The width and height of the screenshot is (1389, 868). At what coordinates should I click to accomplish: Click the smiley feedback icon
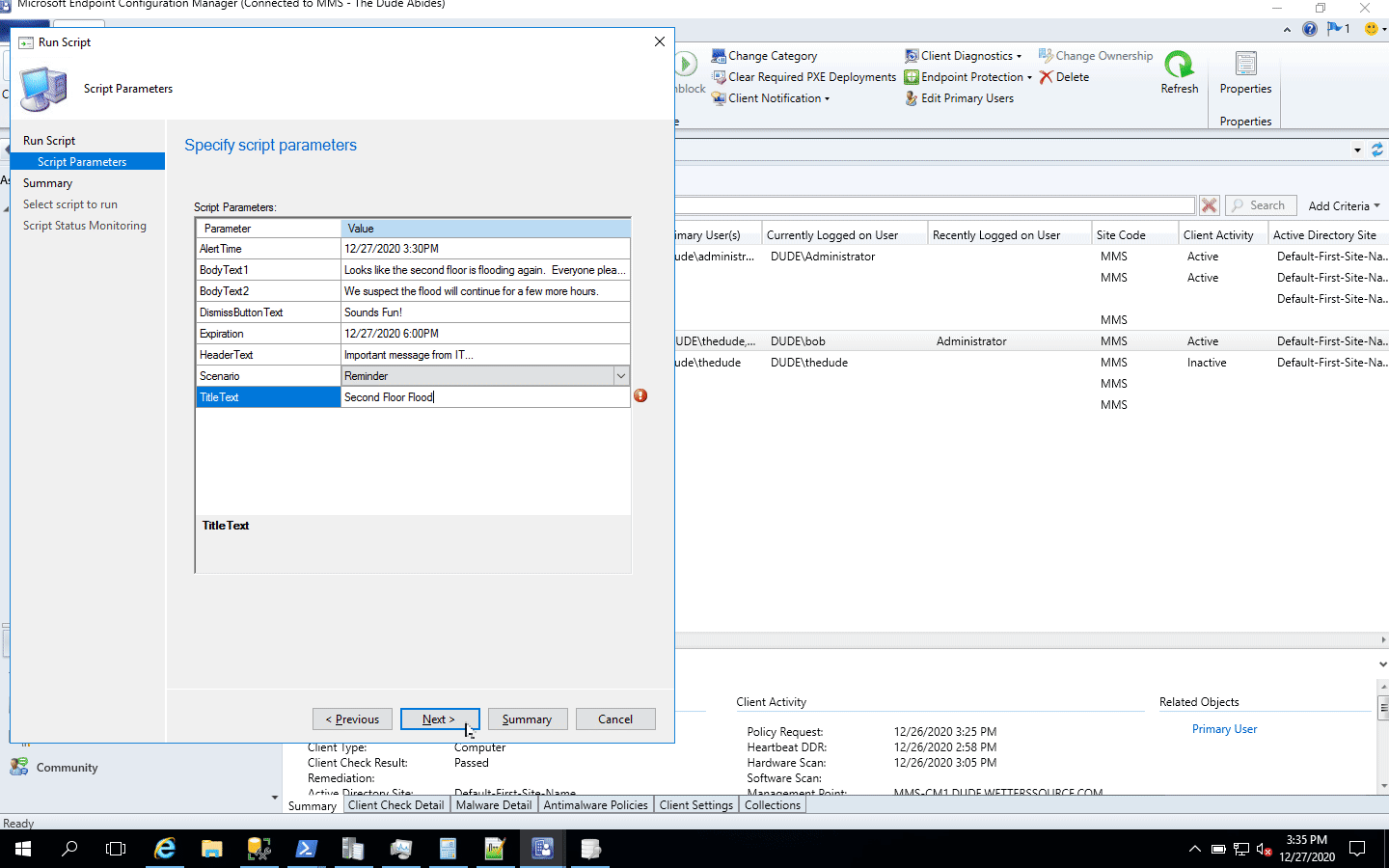click(1371, 29)
